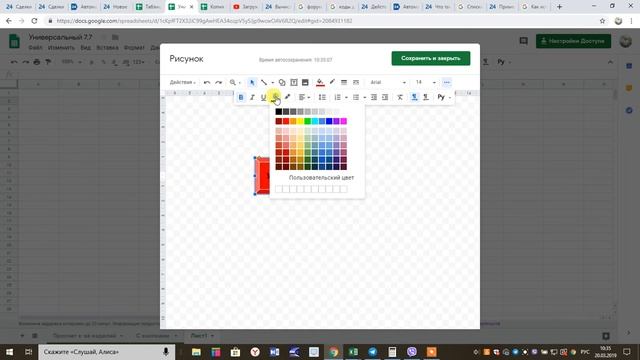Click the Настройки Доступа button

pos(573,41)
